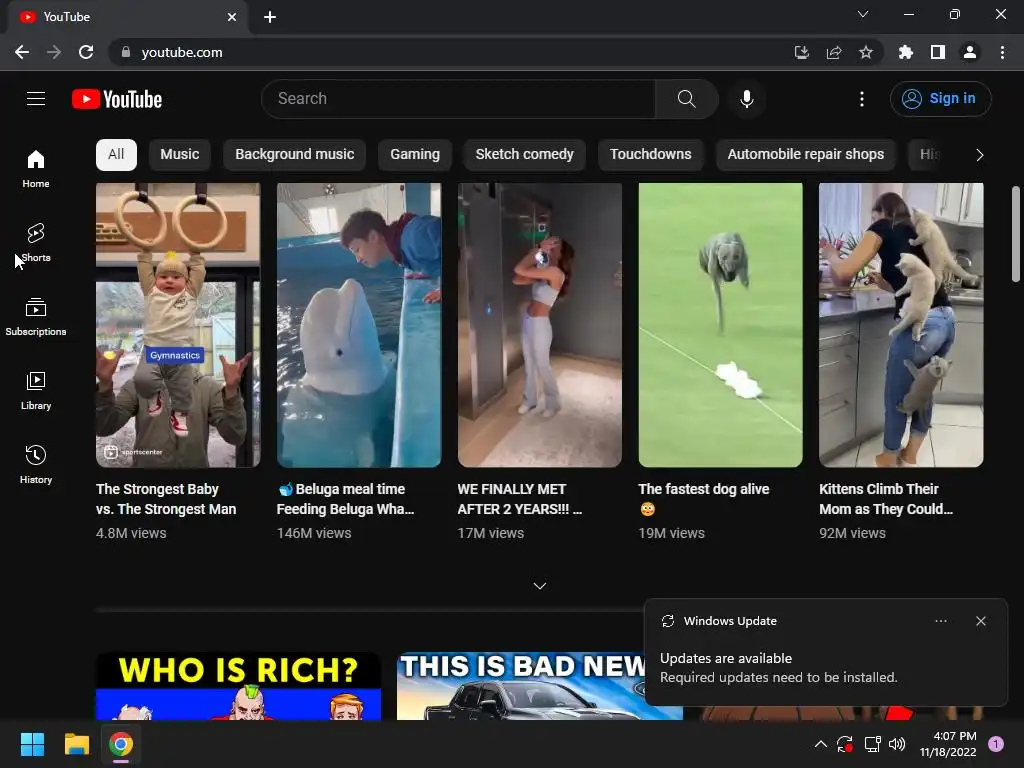Open Kittens Climb Their Mom title
Image resolution: width=1024 pixels, height=768 pixels.
click(886, 499)
